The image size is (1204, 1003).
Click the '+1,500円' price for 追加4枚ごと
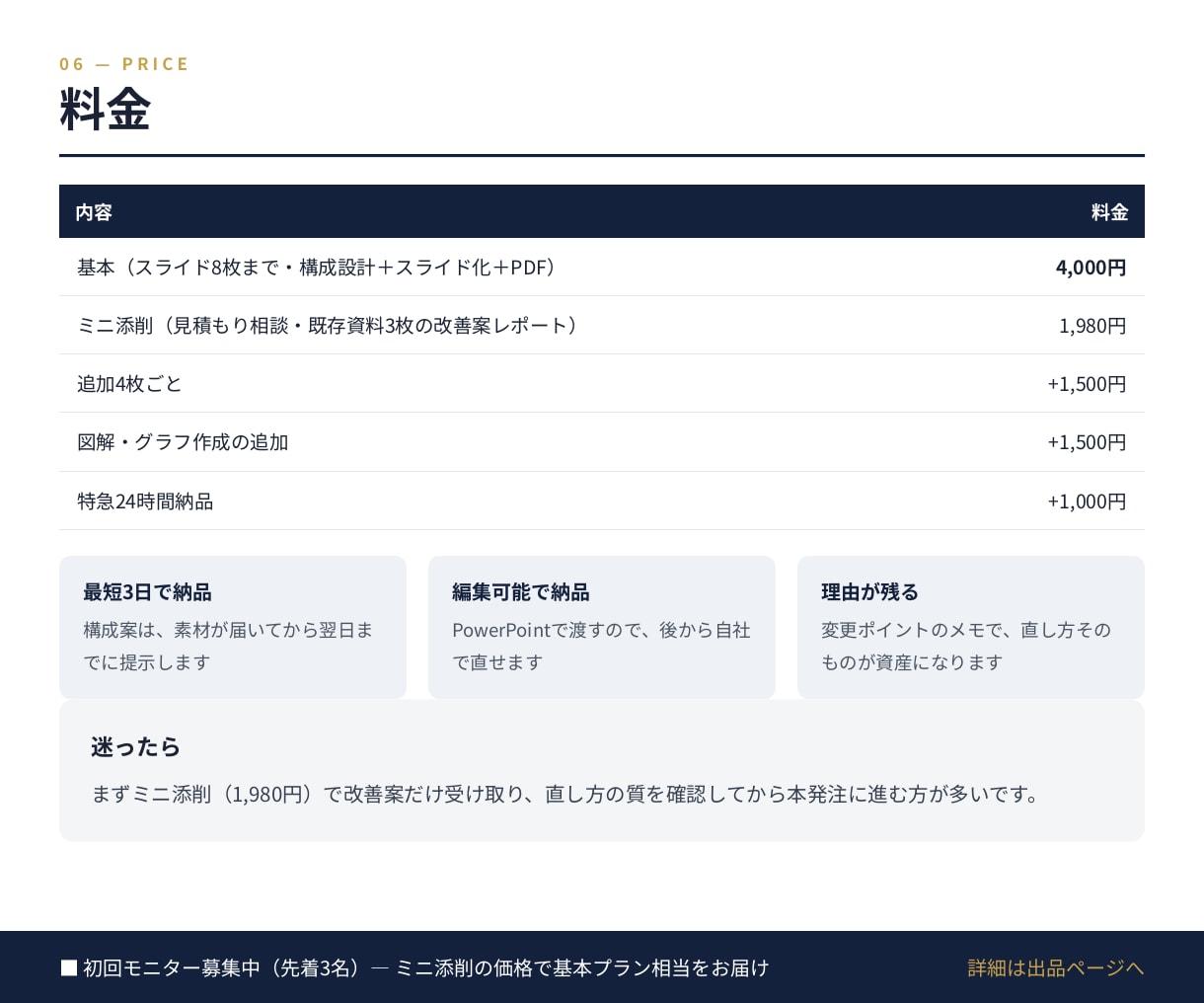(1087, 384)
